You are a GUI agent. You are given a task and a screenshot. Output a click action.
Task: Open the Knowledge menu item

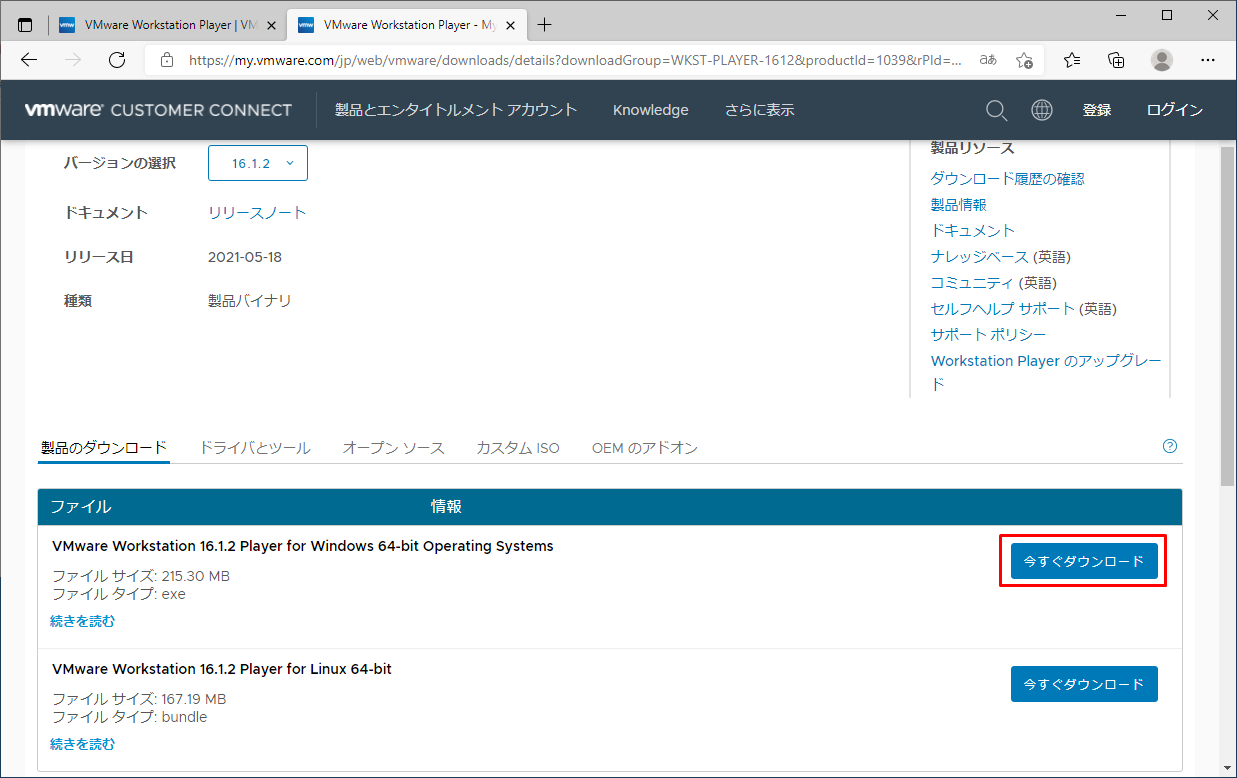[650, 110]
